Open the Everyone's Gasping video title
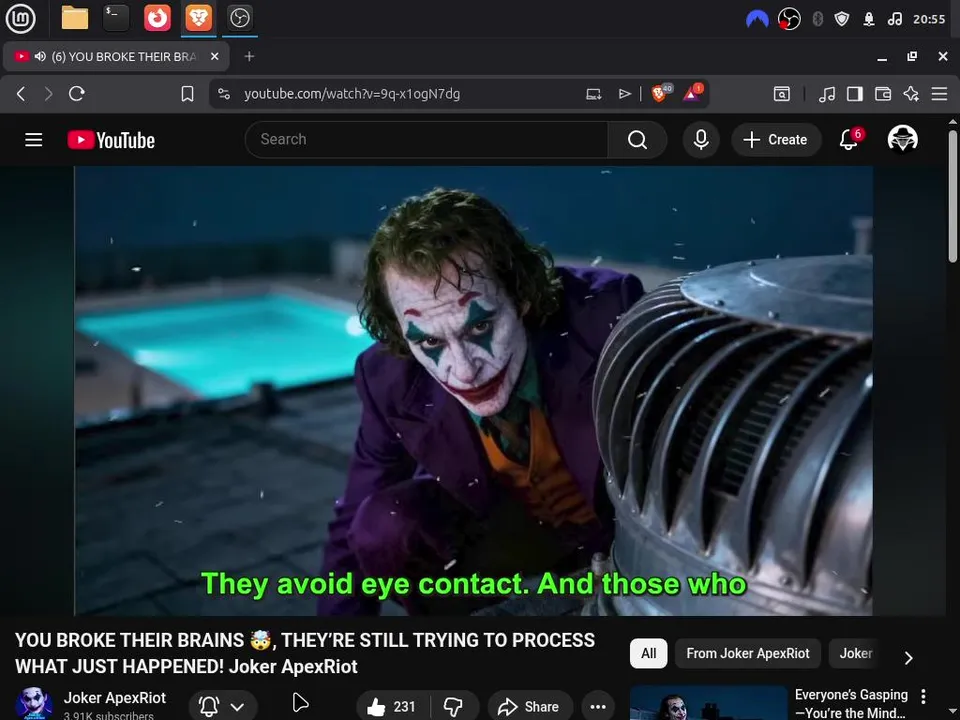960x720 pixels. (x=851, y=704)
